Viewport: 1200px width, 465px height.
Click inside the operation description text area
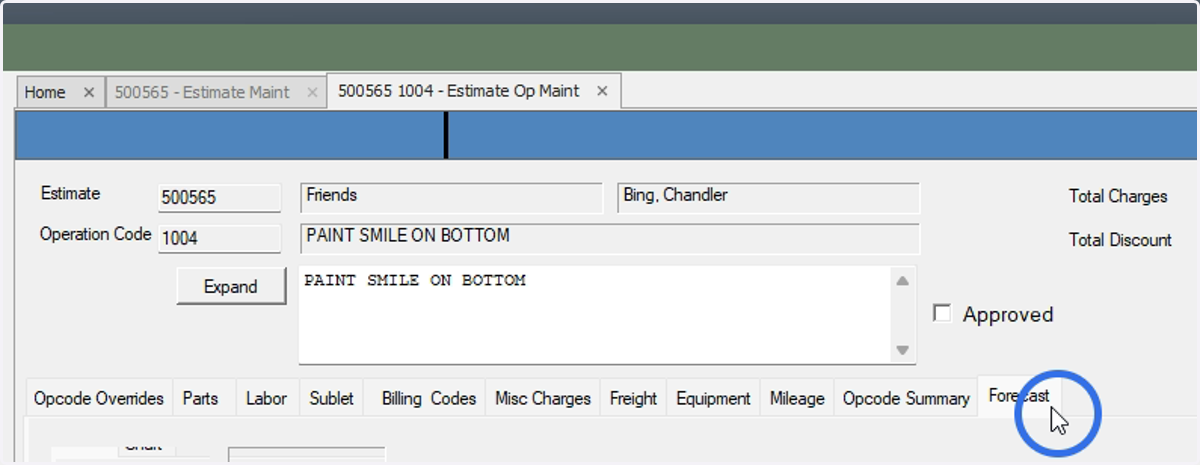[x=594, y=315]
